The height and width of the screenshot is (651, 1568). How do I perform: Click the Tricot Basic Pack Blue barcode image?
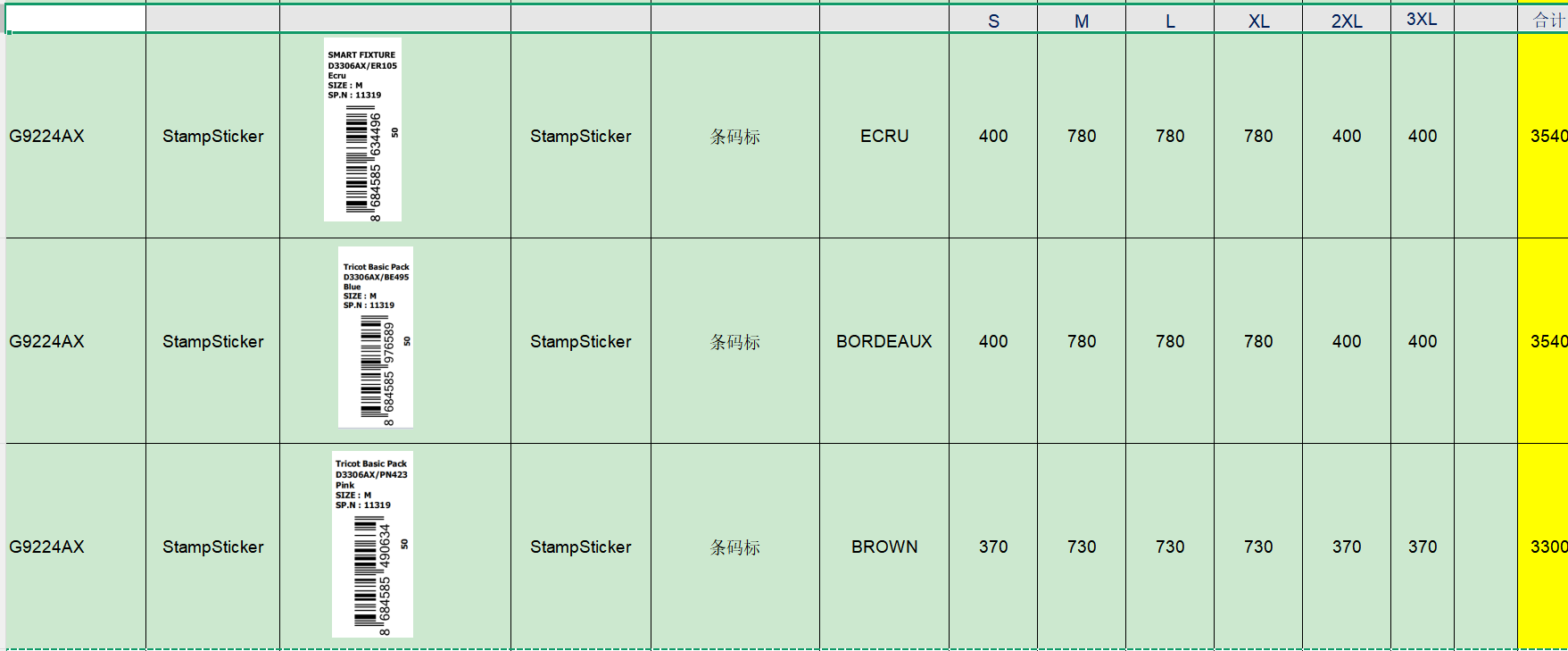pyautogui.click(x=376, y=338)
